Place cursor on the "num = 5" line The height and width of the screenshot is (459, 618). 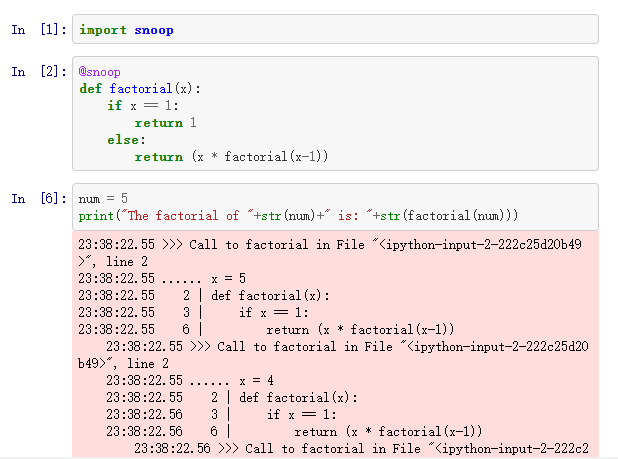click(x=103, y=199)
